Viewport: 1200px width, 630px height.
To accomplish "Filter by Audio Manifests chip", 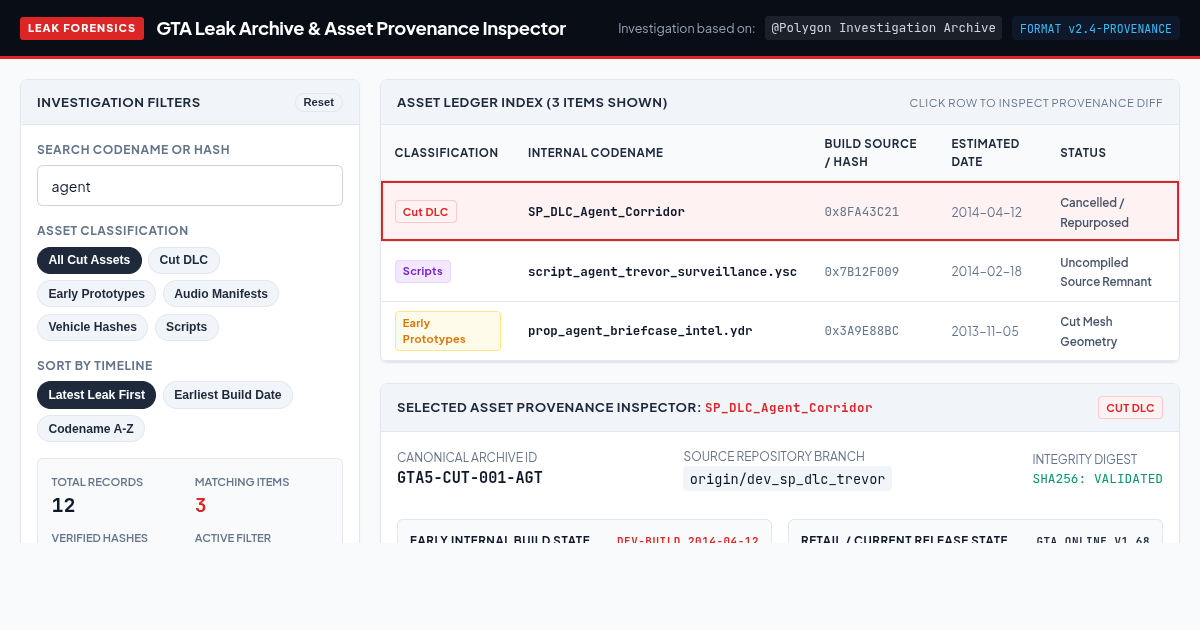I will point(221,294).
